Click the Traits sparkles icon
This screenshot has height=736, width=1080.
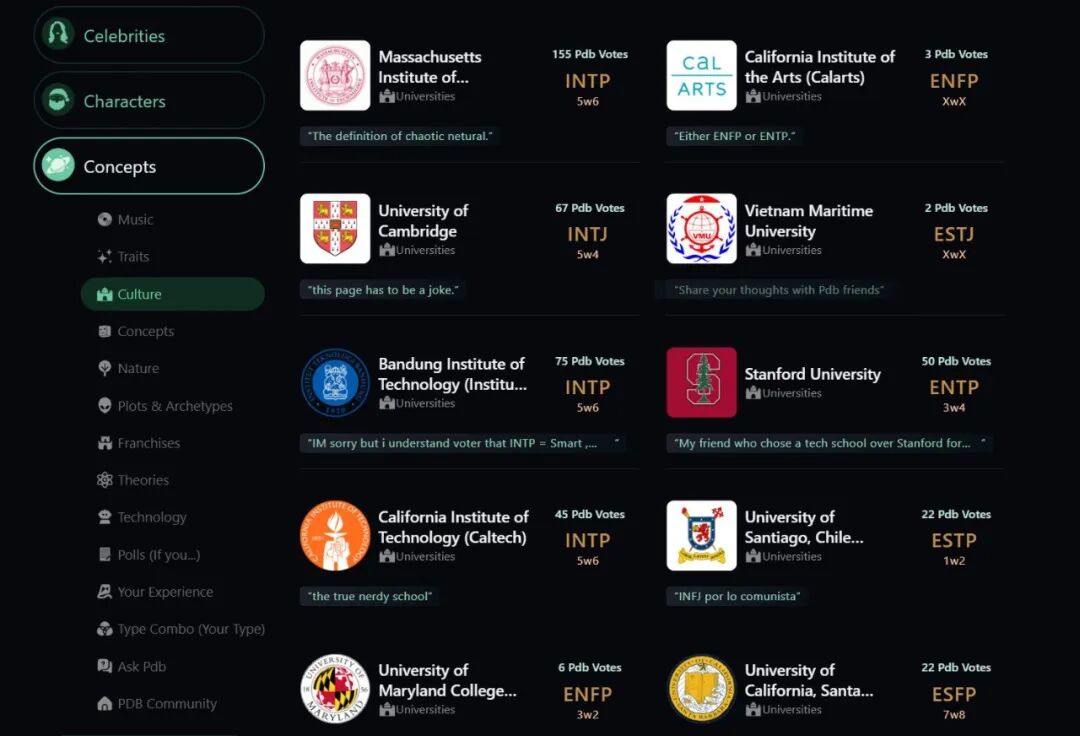pos(104,256)
